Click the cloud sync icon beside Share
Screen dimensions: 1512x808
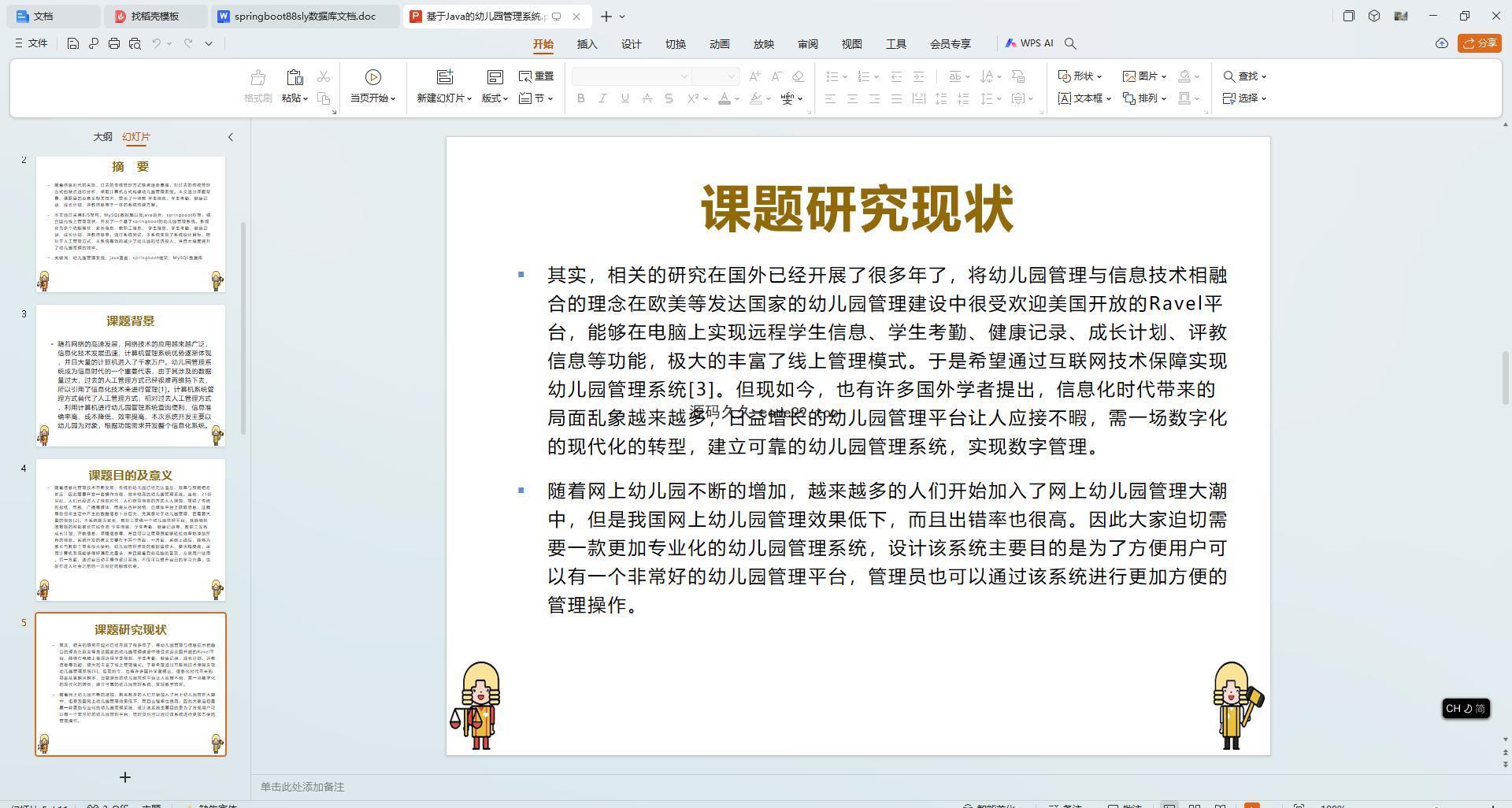click(x=1442, y=43)
